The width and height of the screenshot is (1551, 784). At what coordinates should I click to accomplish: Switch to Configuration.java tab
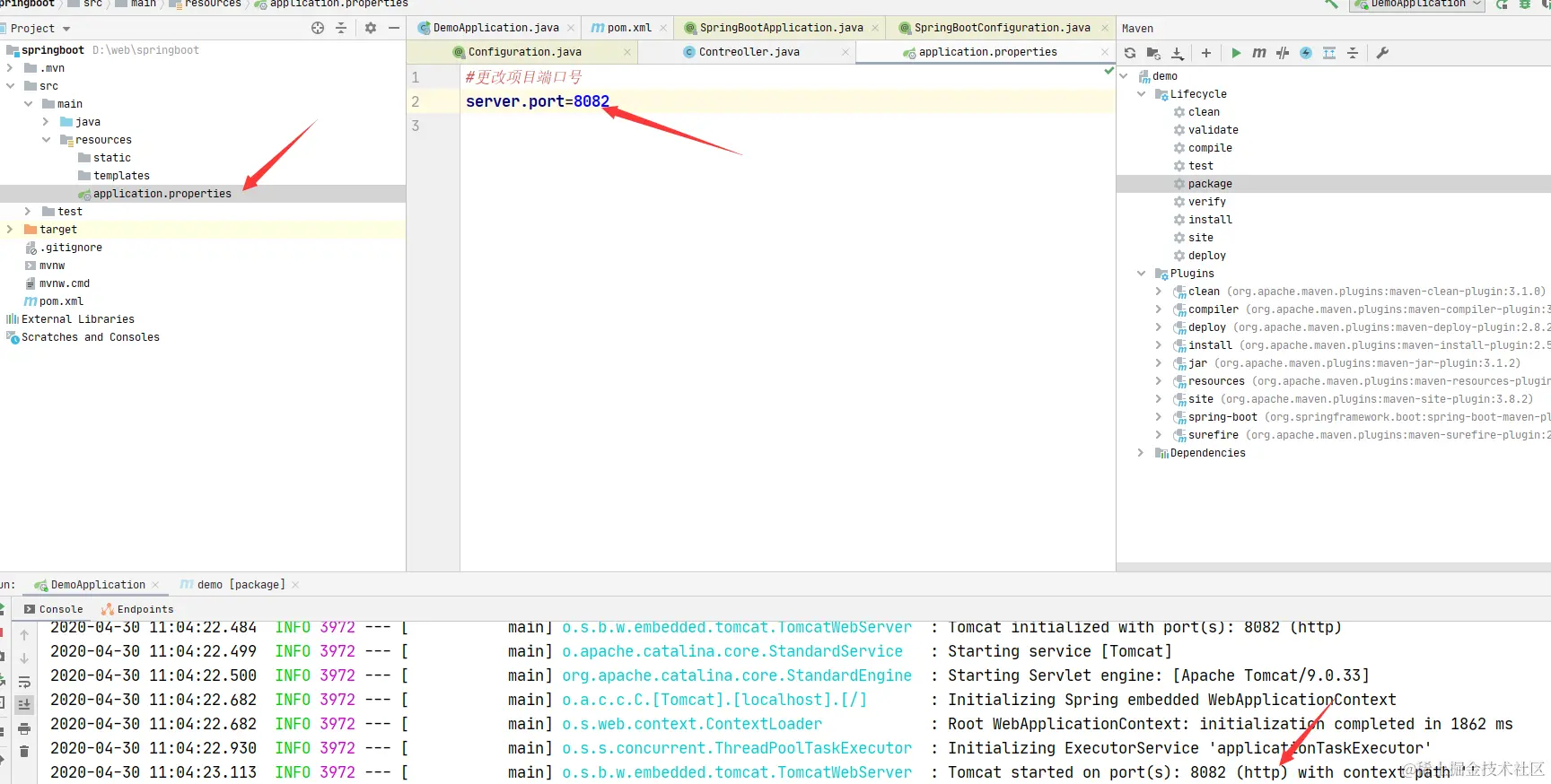[524, 52]
